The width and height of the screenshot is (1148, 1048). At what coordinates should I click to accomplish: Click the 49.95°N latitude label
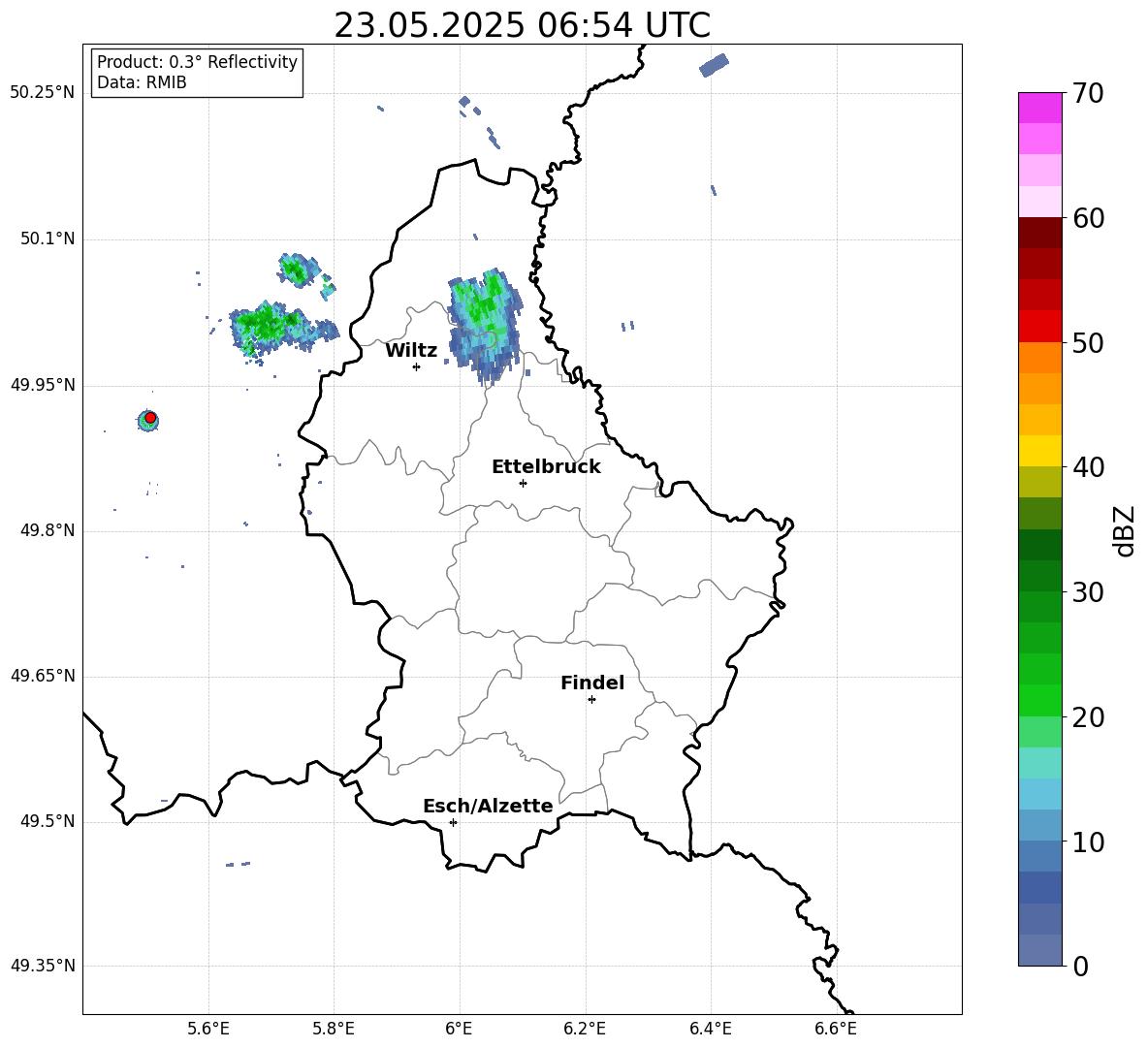pos(42,385)
